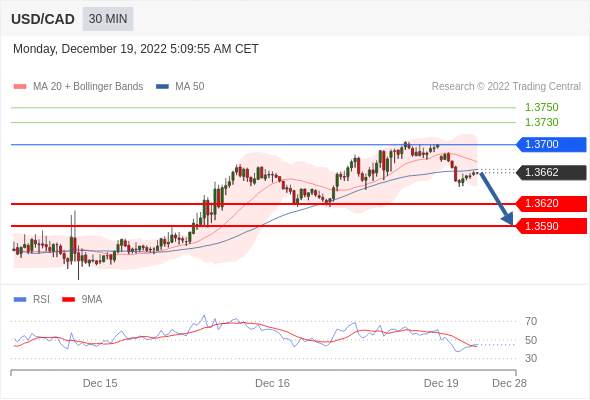Image resolution: width=590 pixels, height=400 pixels.
Task: Click the RSI legend label
Action: [x=41, y=300]
